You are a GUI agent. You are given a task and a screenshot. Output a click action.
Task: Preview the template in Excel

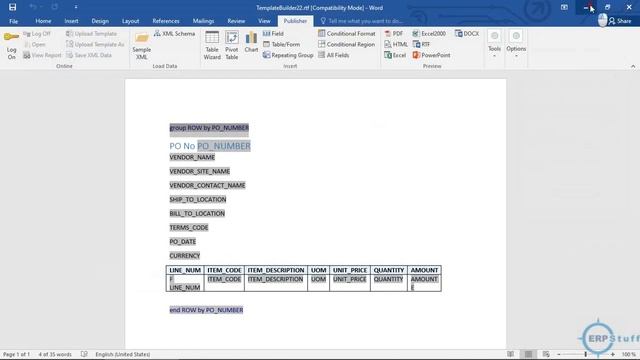click(395, 55)
